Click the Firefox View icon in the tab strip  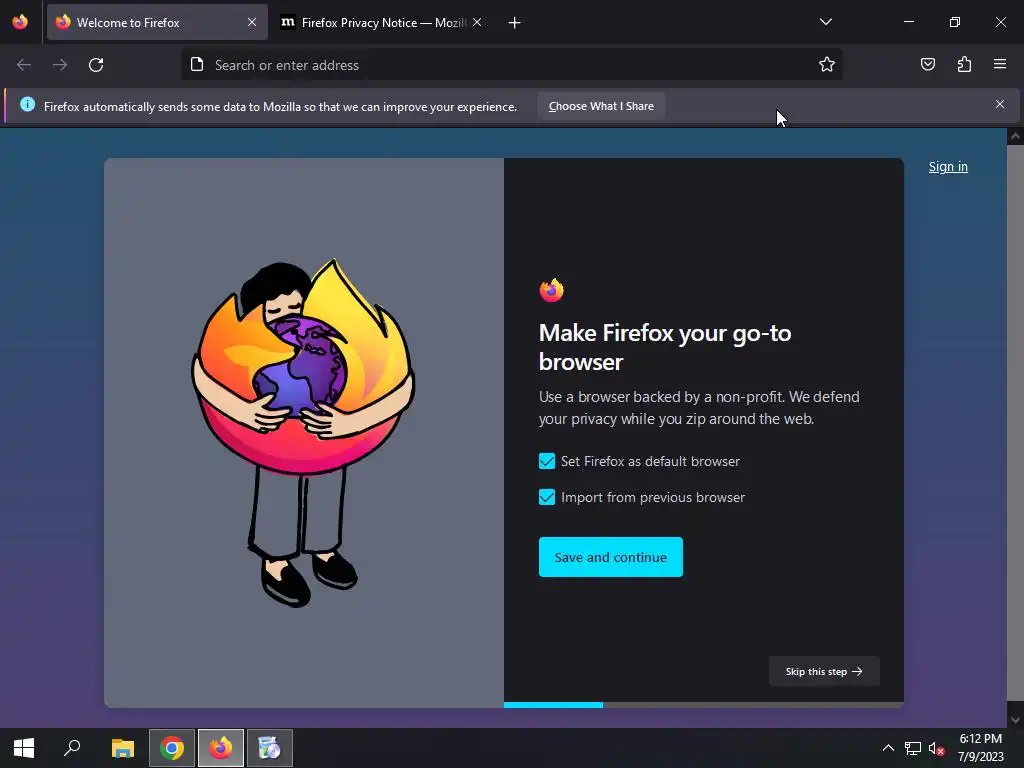[20, 22]
